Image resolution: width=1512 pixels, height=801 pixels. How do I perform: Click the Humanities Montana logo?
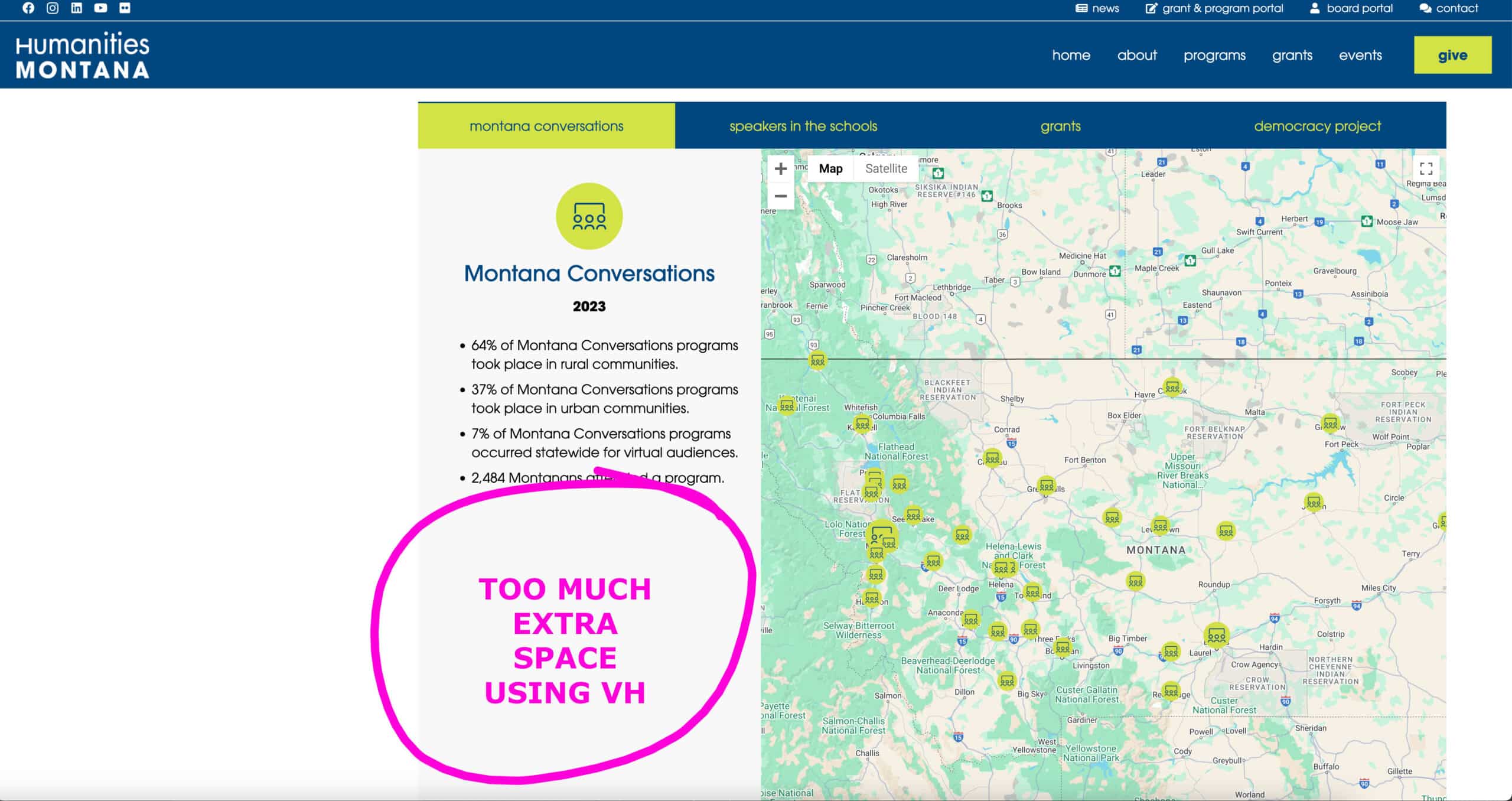click(x=83, y=56)
